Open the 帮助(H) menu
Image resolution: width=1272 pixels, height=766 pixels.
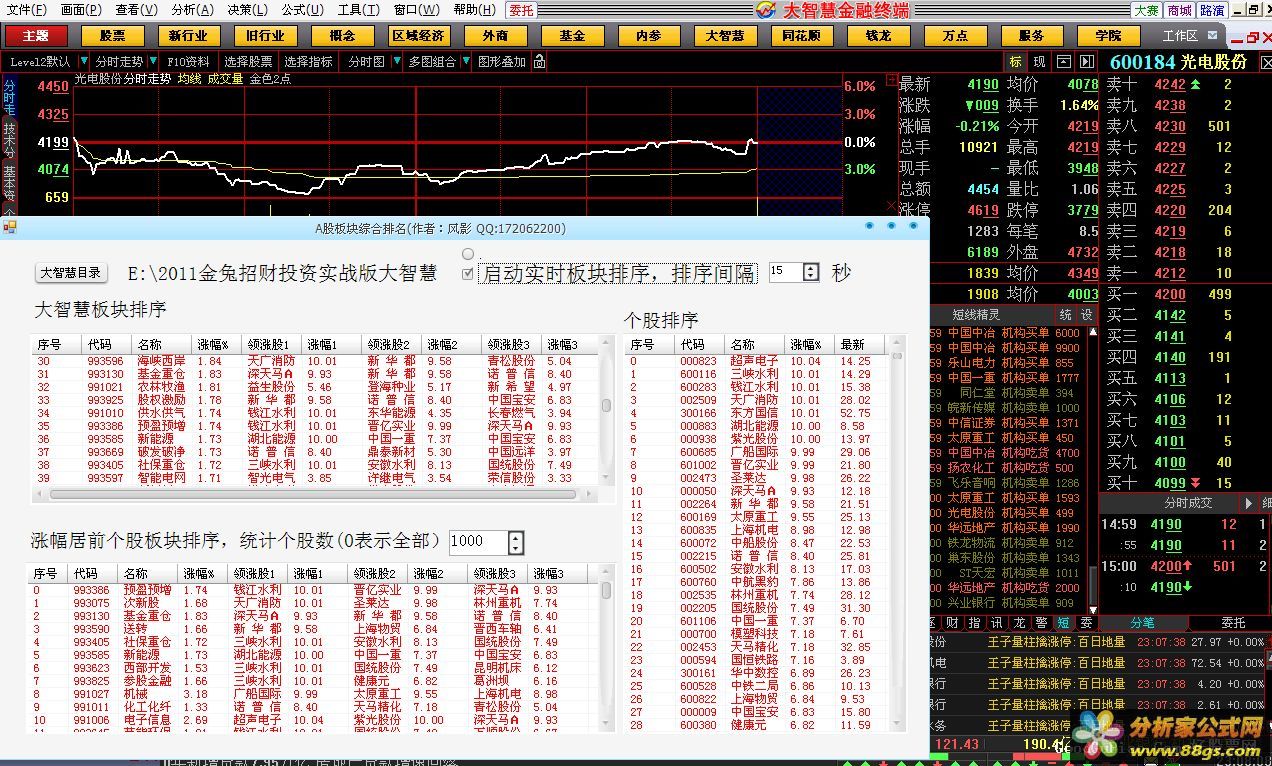[x=475, y=10]
